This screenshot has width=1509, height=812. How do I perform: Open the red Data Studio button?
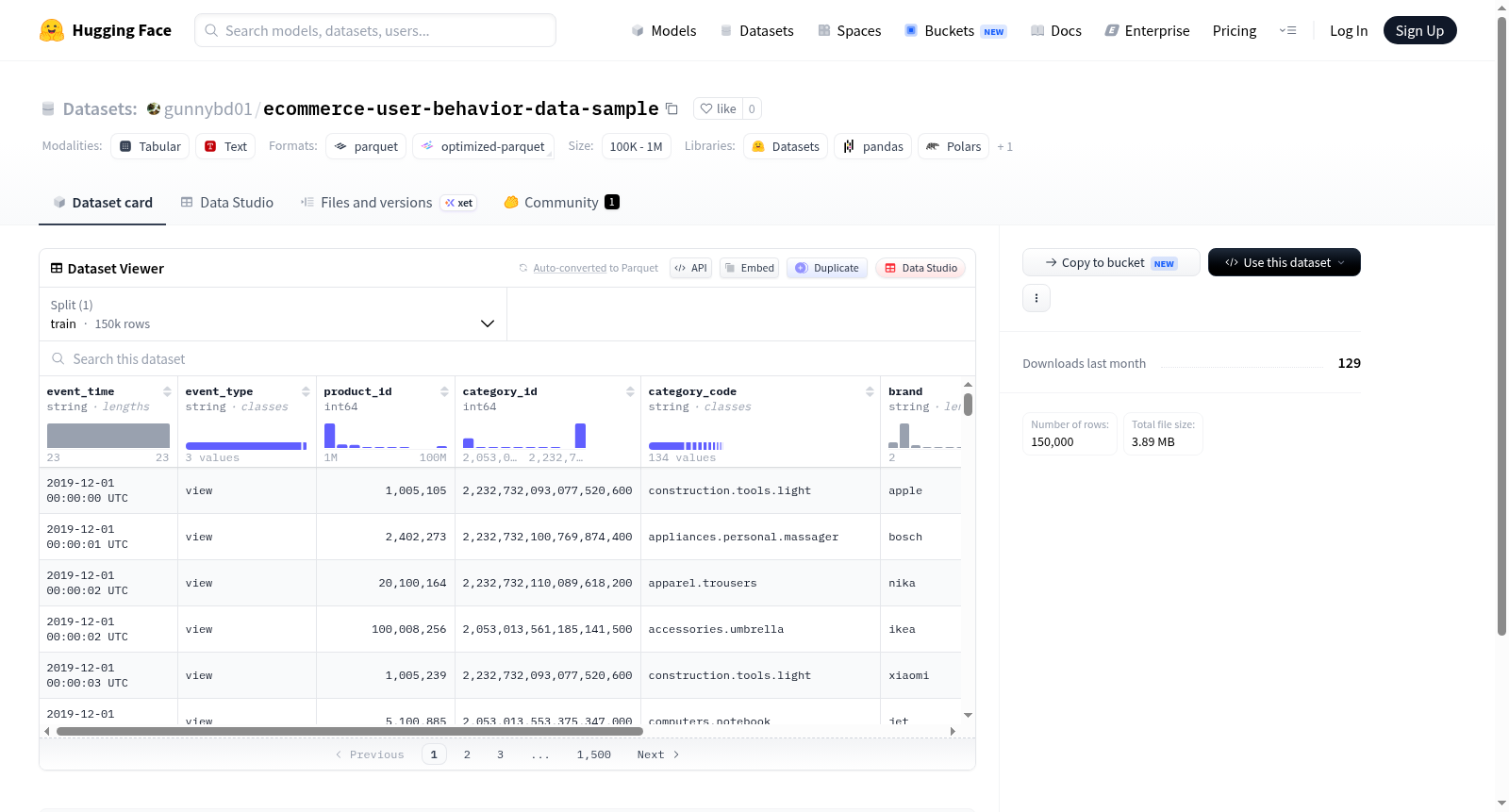point(920,268)
